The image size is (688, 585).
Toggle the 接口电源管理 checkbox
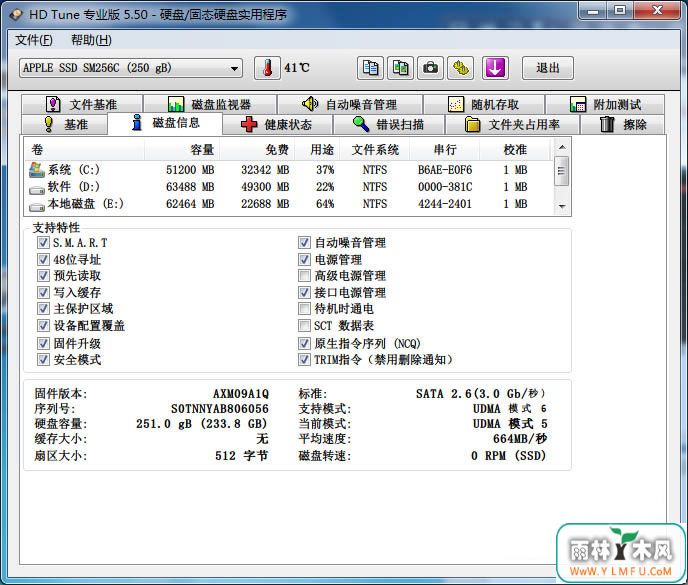tap(304, 292)
